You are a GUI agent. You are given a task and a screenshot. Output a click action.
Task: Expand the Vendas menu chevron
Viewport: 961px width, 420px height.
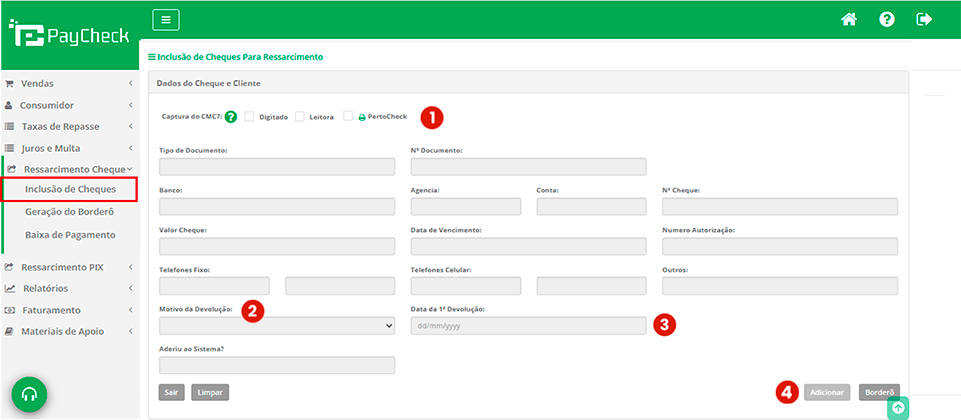[131, 83]
